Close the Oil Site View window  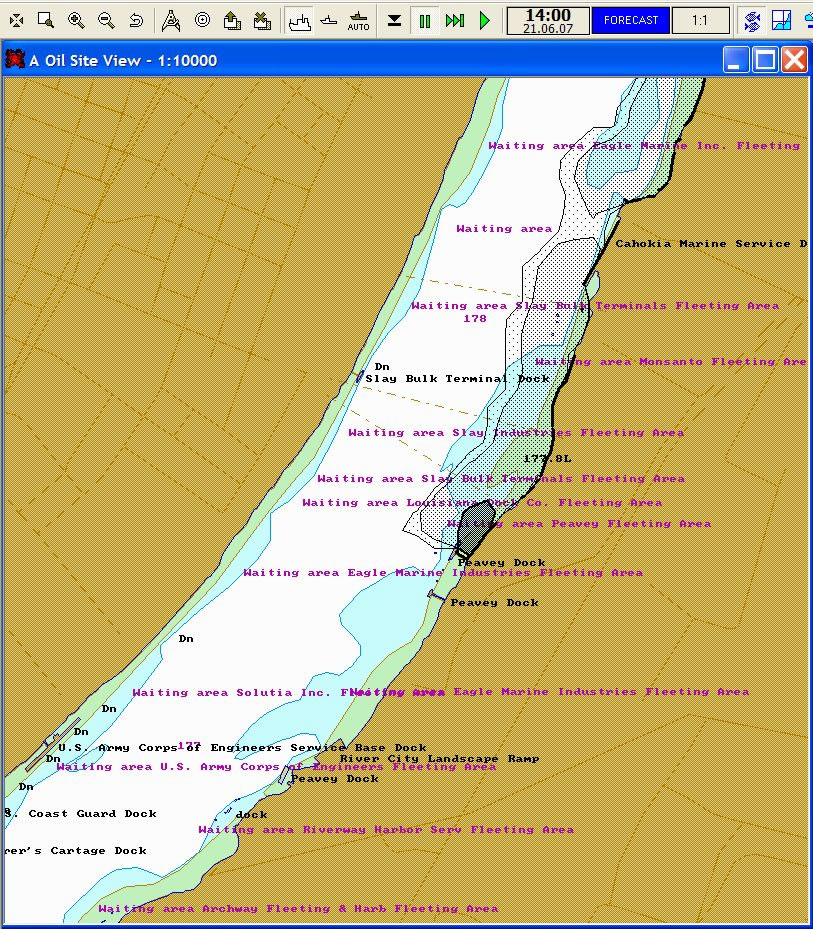point(794,60)
